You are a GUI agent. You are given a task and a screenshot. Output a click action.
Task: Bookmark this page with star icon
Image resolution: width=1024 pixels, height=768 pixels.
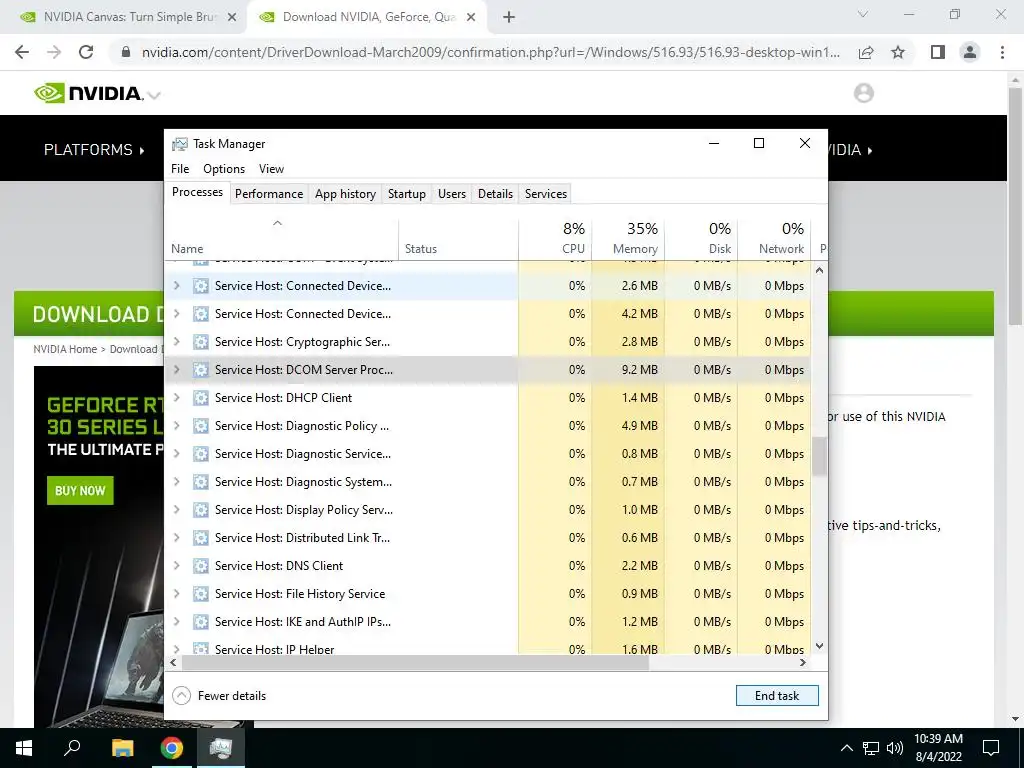point(898,52)
